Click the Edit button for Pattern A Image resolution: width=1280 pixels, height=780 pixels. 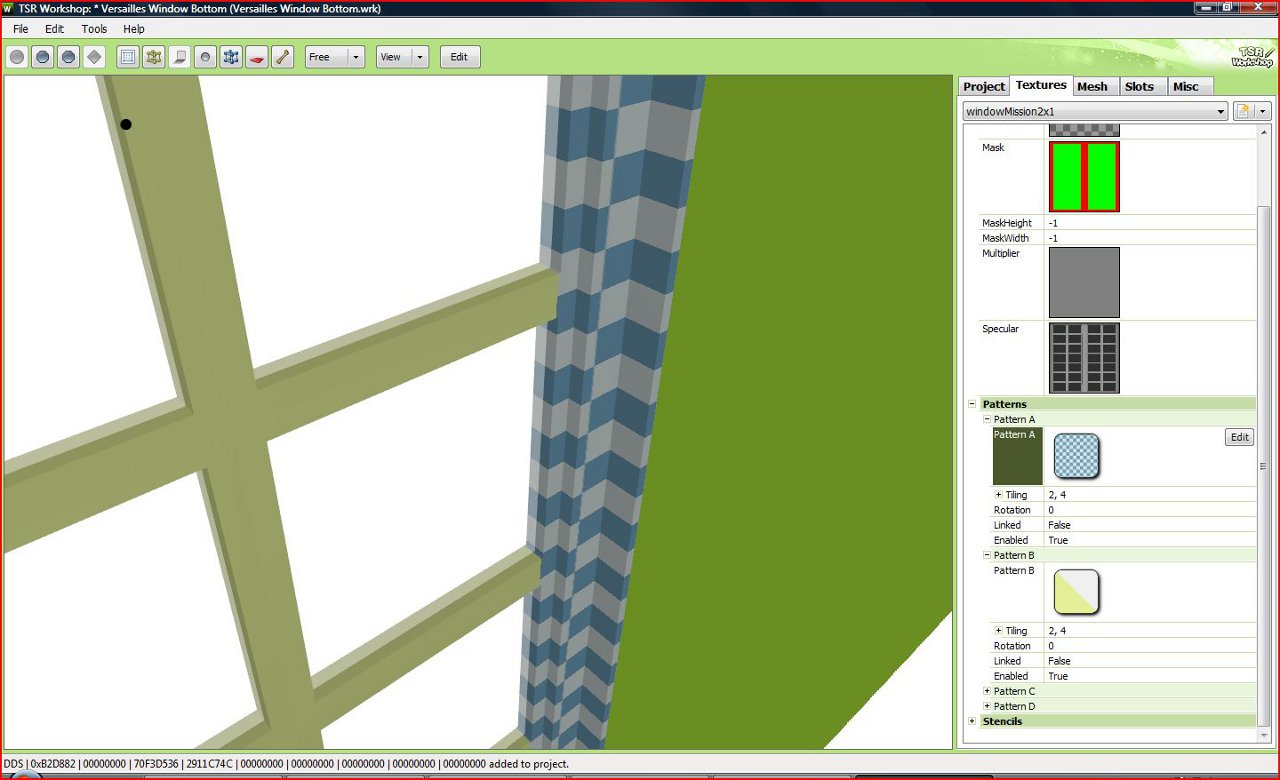(x=1239, y=437)
